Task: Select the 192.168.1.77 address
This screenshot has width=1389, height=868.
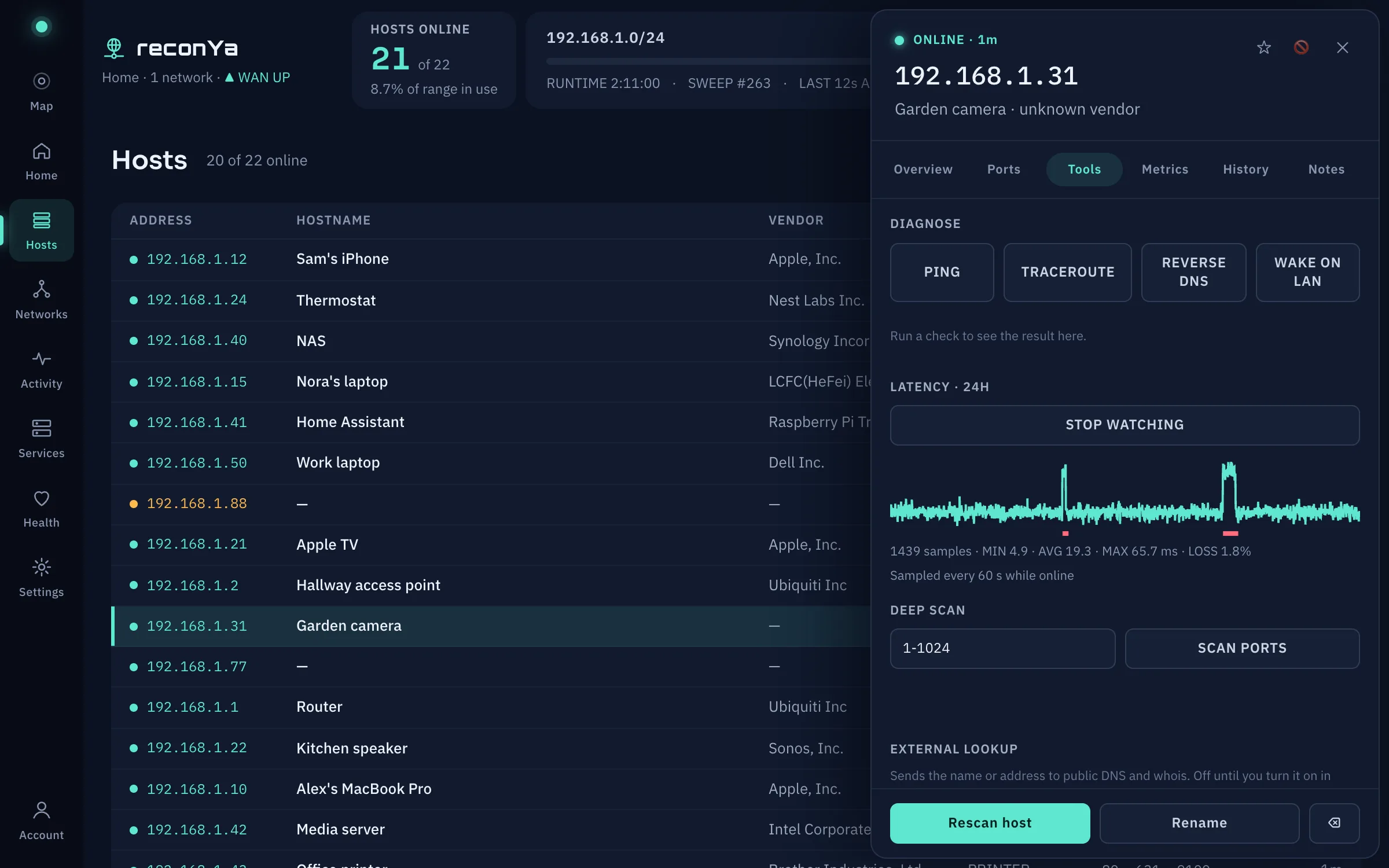Action: (197, 667)
